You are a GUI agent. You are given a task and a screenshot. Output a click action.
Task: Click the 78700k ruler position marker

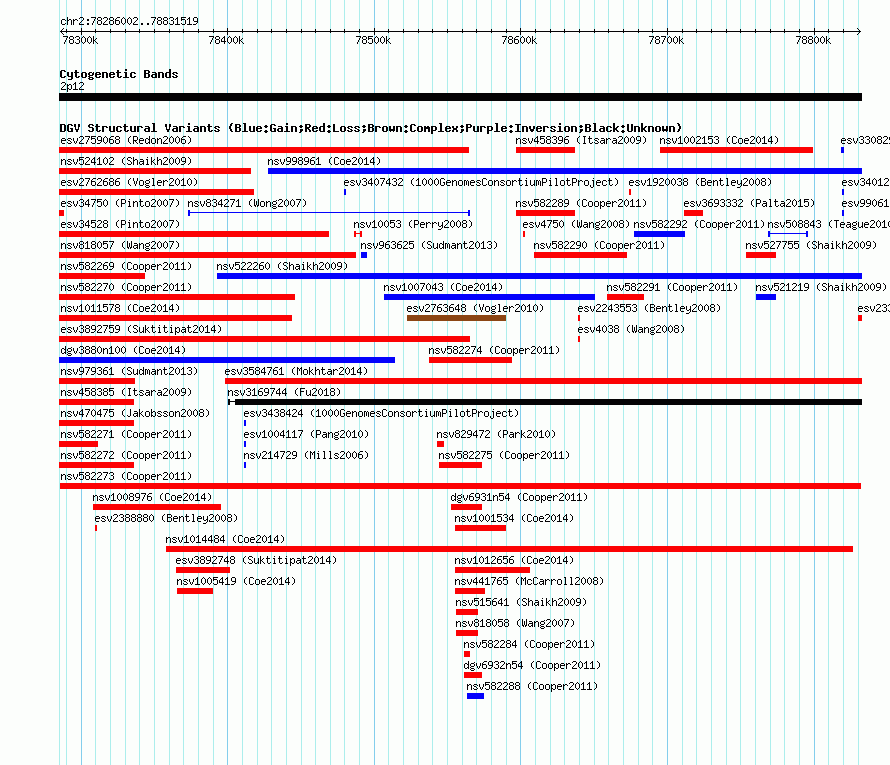(x=666, y=40)
